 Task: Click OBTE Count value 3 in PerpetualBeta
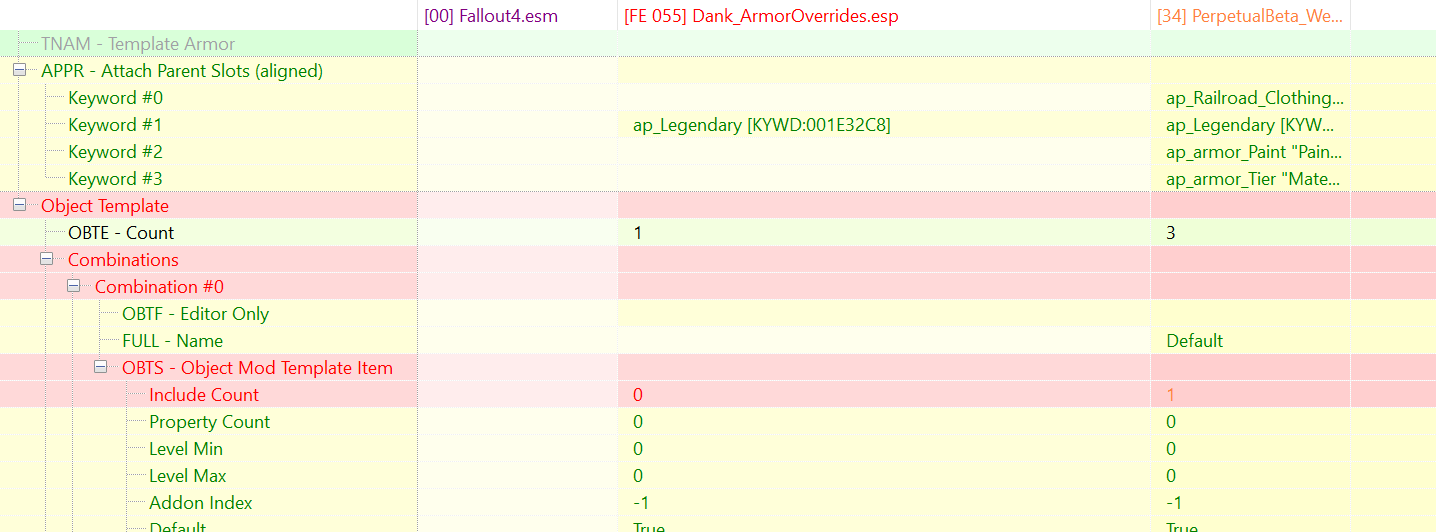[1171, 233]
